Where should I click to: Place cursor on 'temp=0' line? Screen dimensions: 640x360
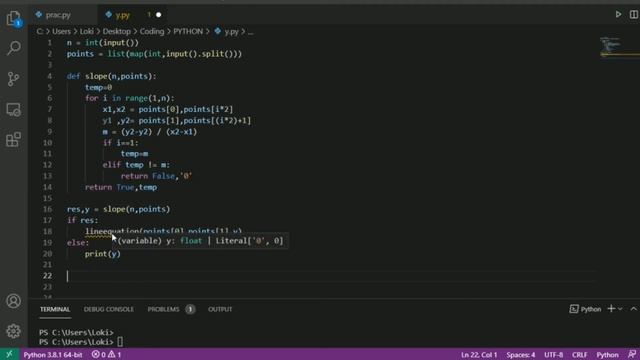[x=98, y=87]
